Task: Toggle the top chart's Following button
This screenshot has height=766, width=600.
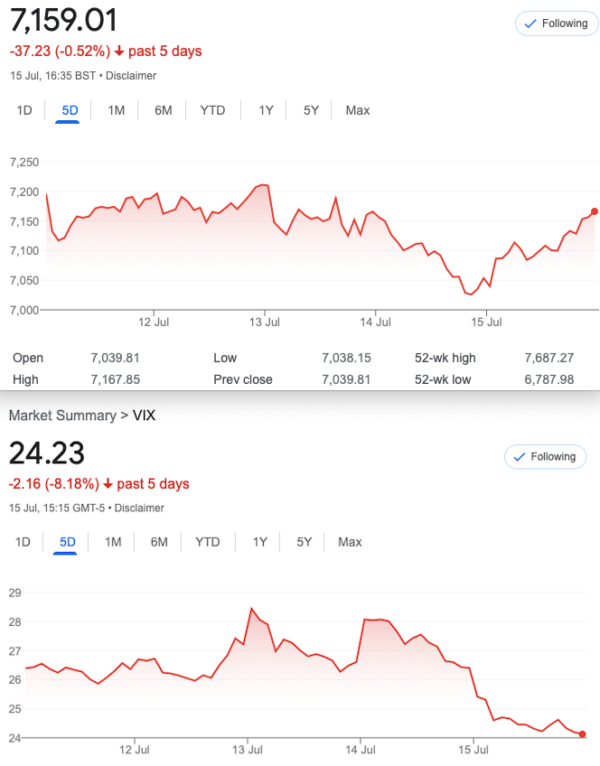Action: pyautogui.click(x=557, y=23)
